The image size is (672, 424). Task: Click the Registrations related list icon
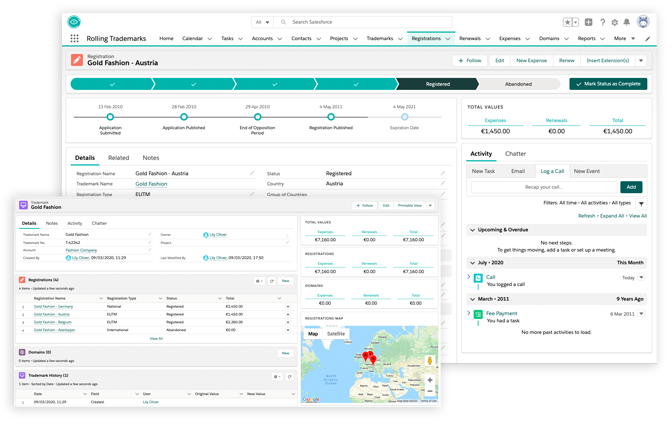click(x=22, y=280)
